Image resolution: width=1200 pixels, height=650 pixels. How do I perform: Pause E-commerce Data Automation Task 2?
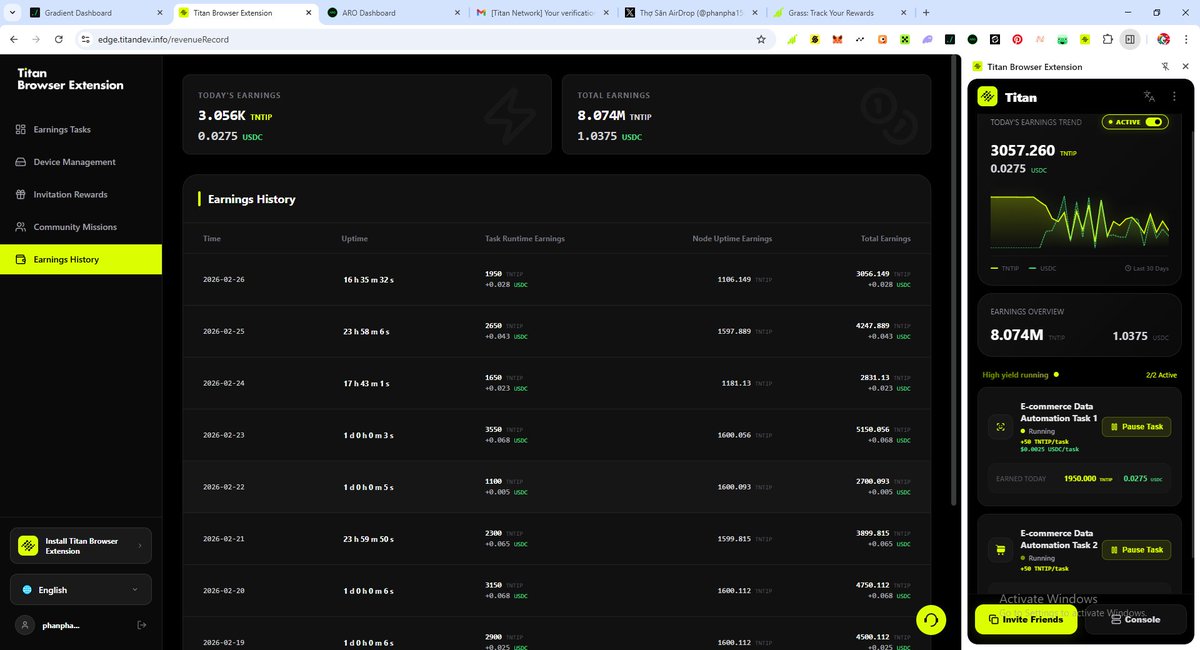click(x=1136, y=550)
